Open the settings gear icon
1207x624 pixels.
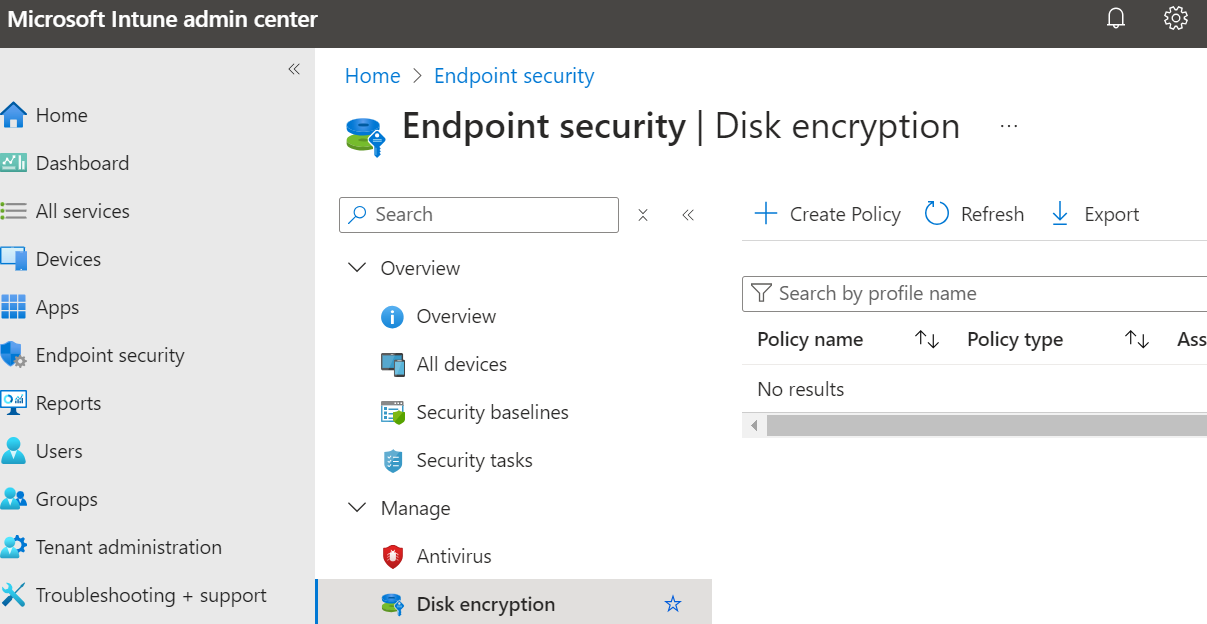pos(1176,19)
